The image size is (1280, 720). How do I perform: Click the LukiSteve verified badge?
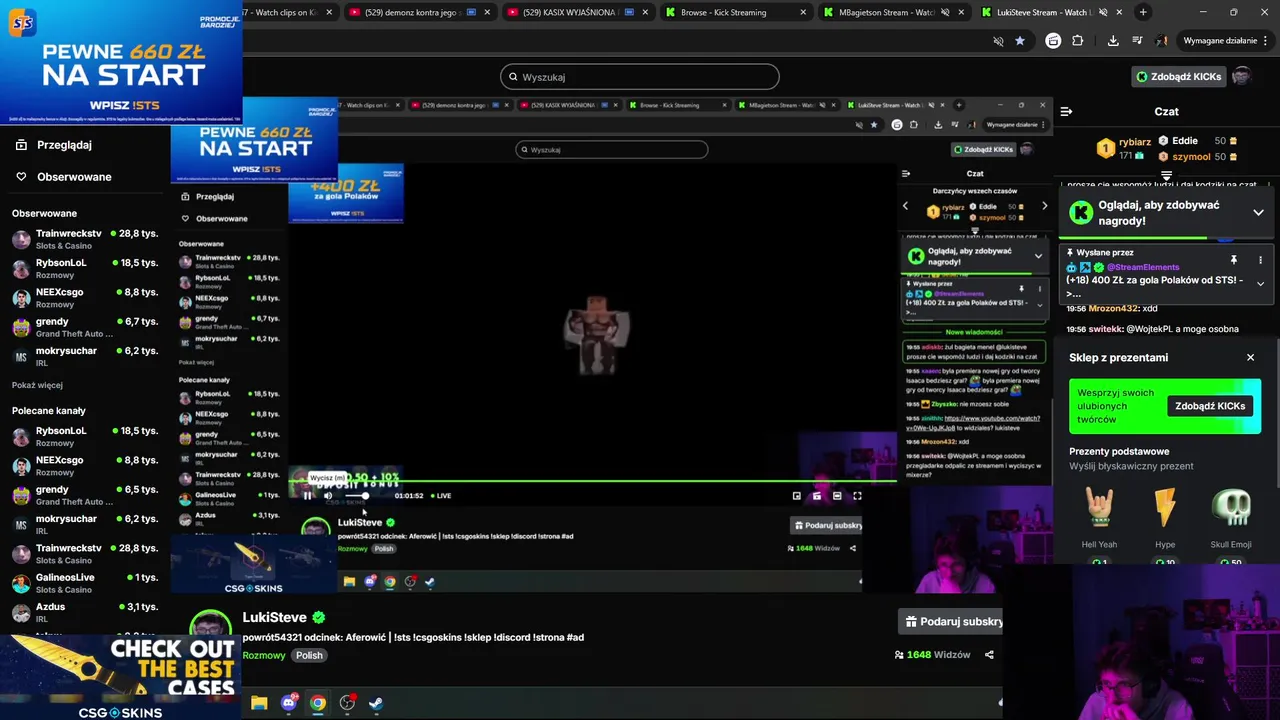(x=318, y=617)
